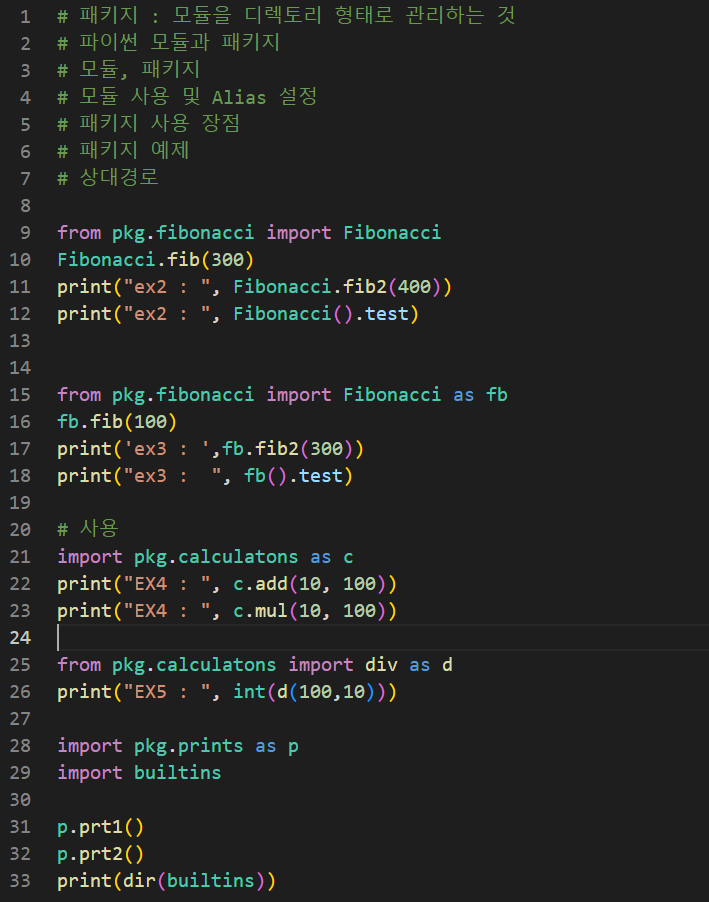The image size is (709, 902).
Task: Click alias 'd' at end of line 25
Action: [x=447, y=665]
